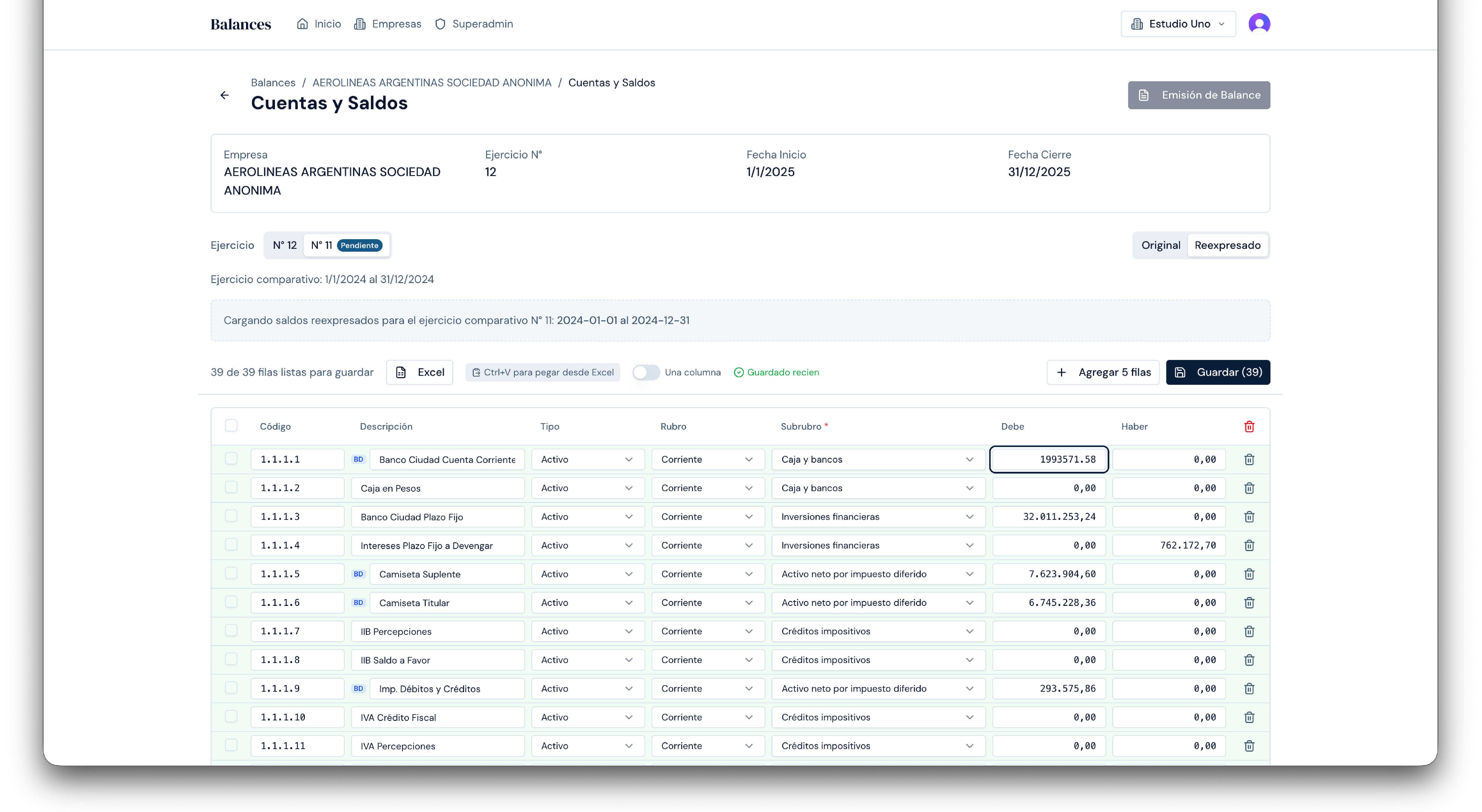Open Tipo dropdown for row 1.1.1.7
This screenshot has height=812, width=1482.
[x=587, y=631]
